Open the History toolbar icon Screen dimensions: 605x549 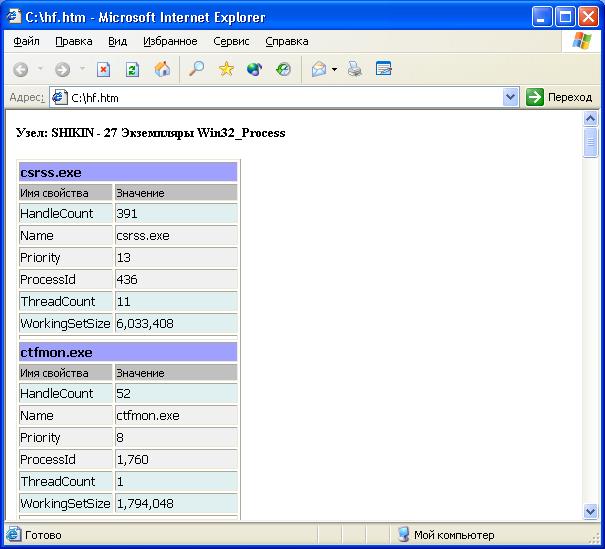tap(283, 70)
